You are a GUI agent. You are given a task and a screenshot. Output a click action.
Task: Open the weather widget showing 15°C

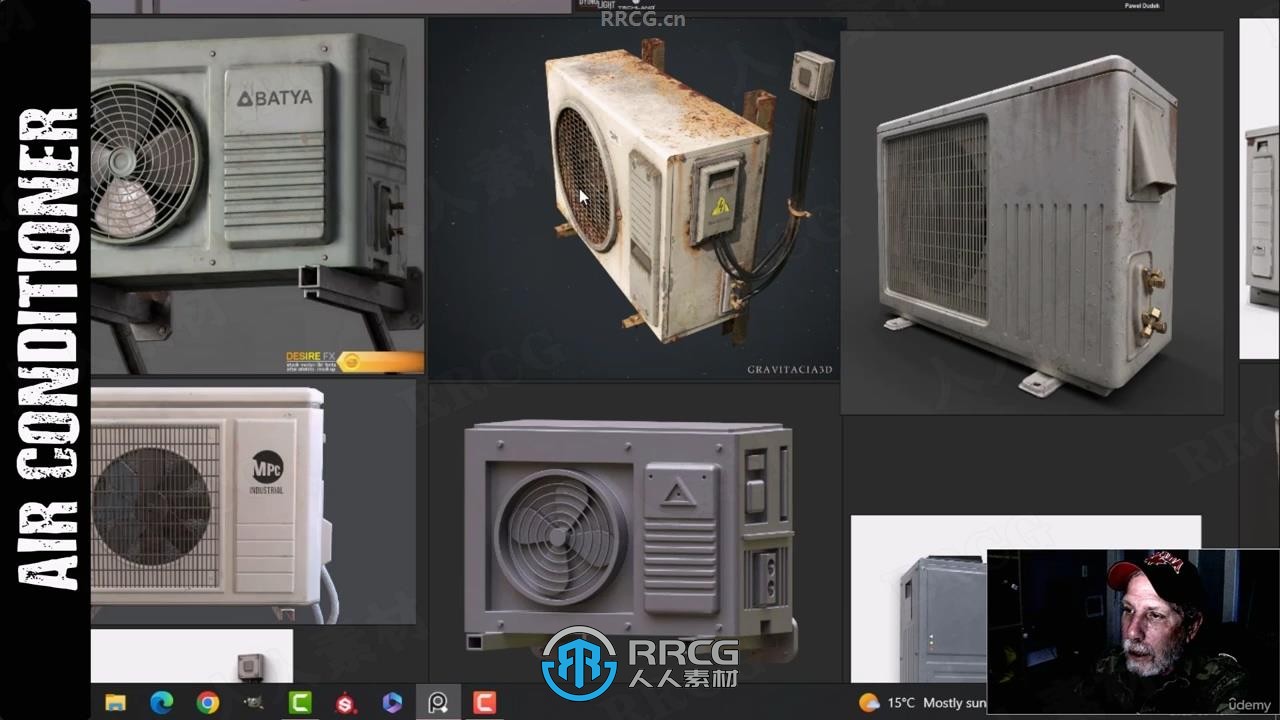[921, 703]
